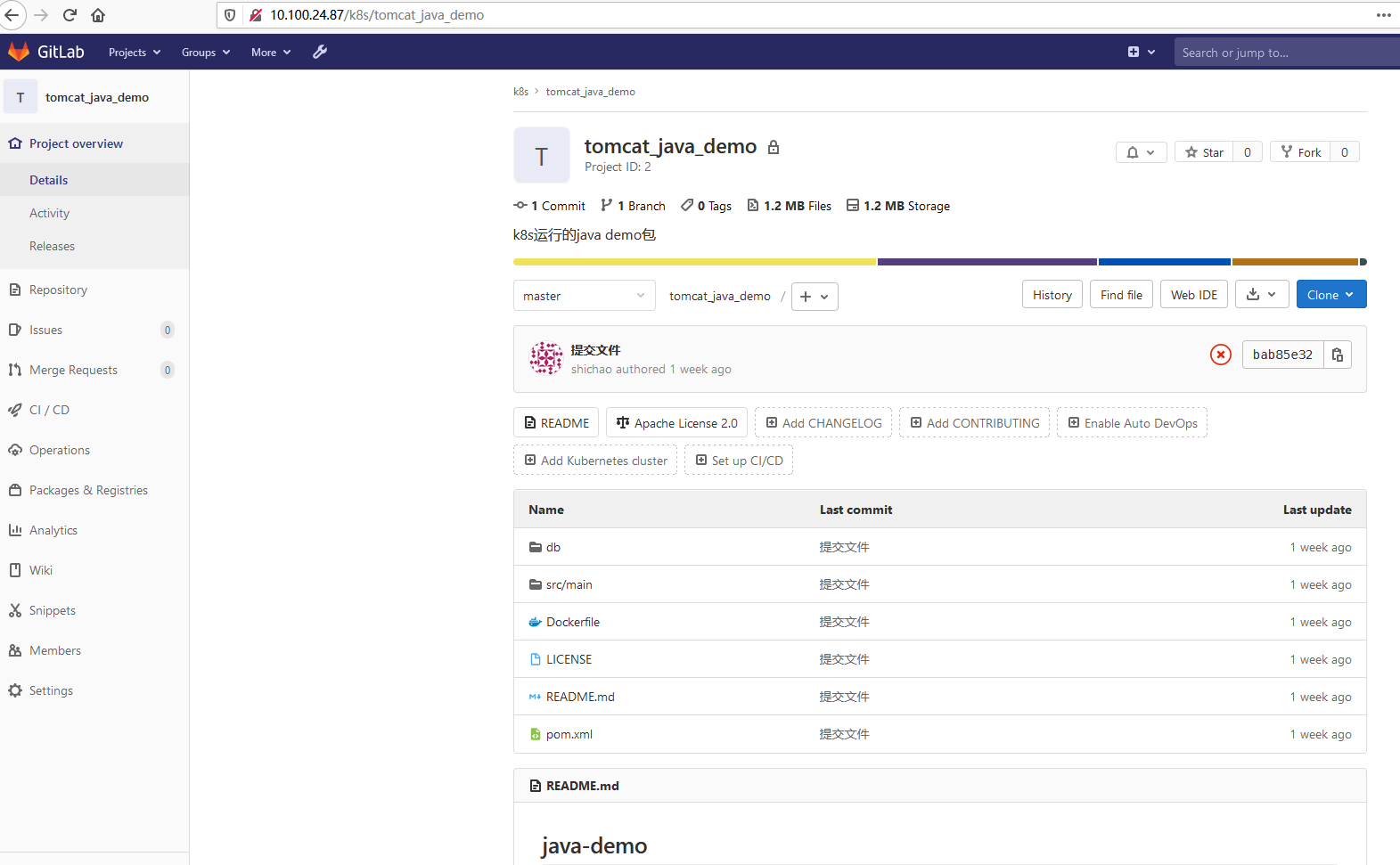The image size is (1400, 865).
Task: Click the insecure connection lock icon
Action: [x=255, y=15]
